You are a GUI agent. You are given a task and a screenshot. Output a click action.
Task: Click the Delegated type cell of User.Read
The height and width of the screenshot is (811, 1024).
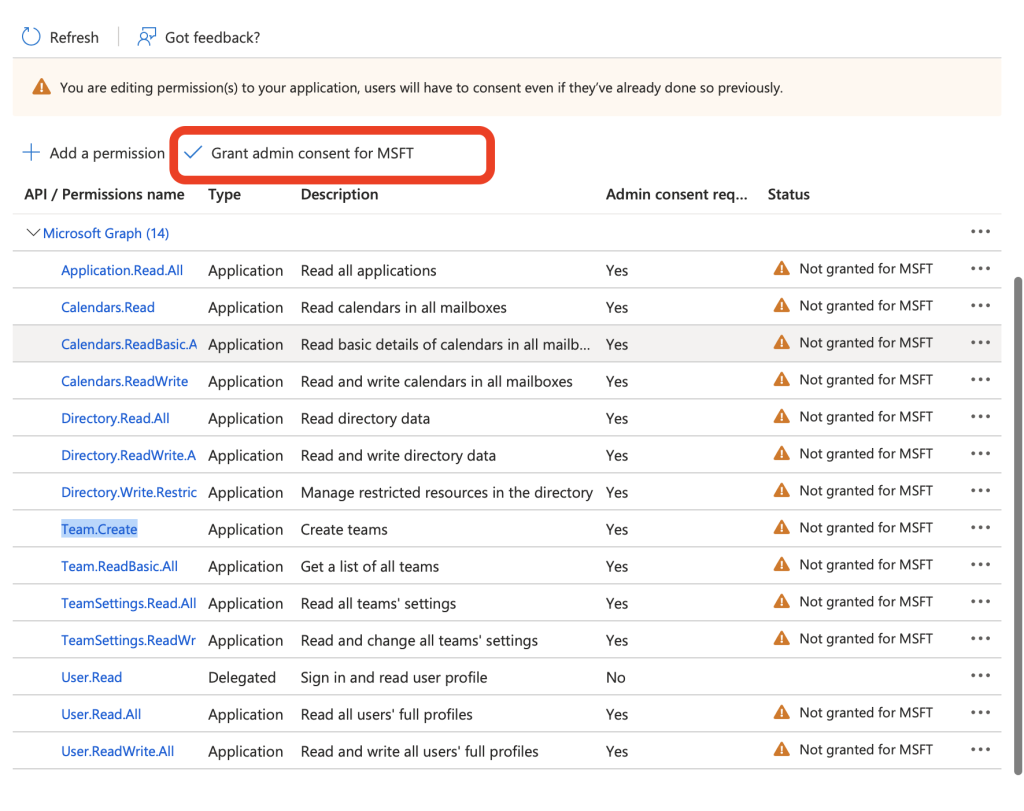coord(242,677)
